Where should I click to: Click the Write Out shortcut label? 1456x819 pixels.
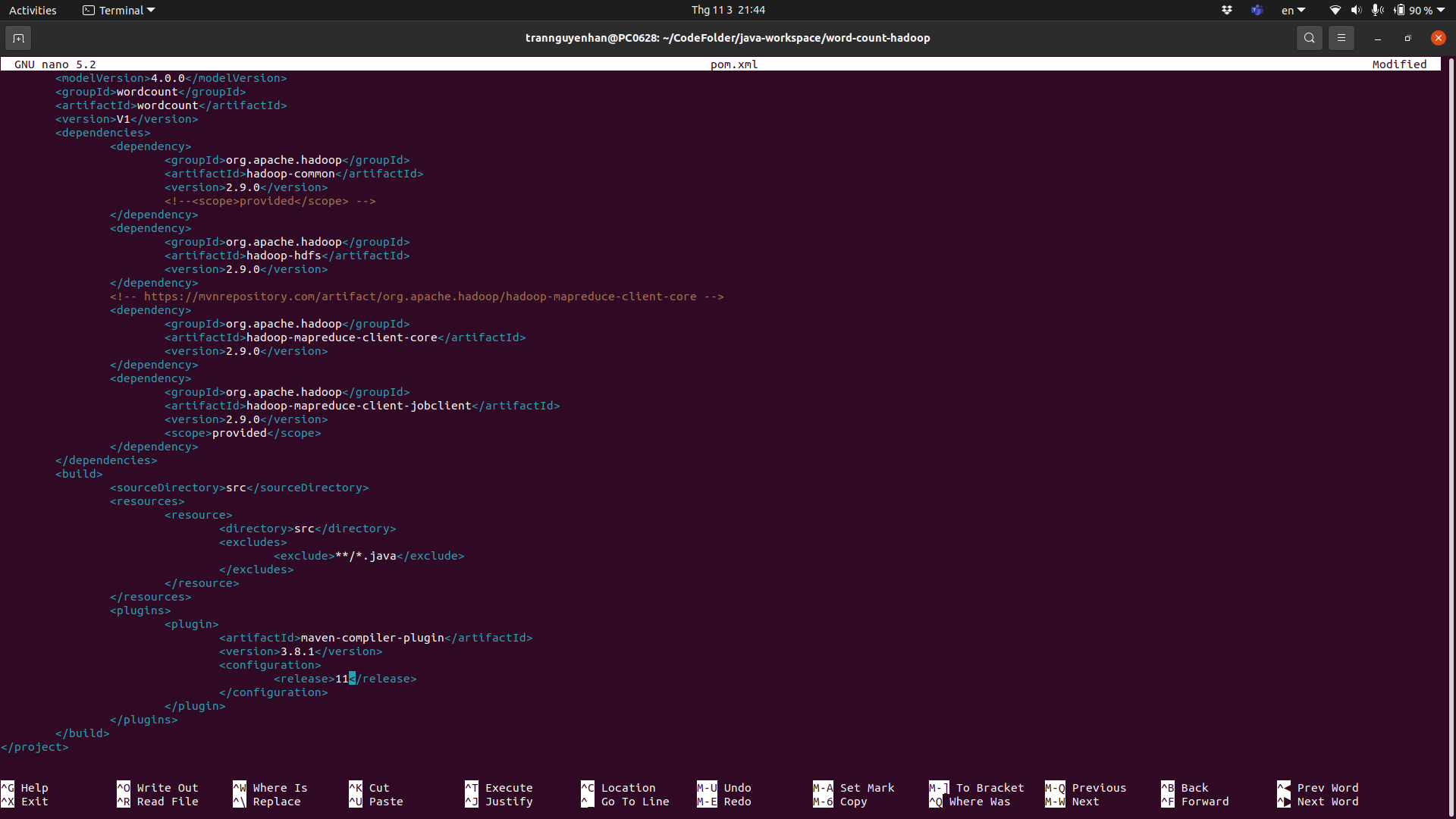[x=167, y=788]
